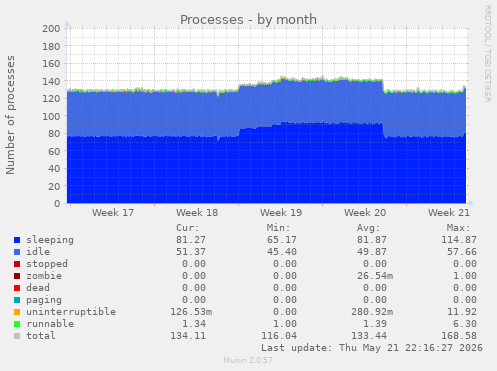Click the uninterruptible legend color swatch
497x371 pixels.
(x=17, y=312)
